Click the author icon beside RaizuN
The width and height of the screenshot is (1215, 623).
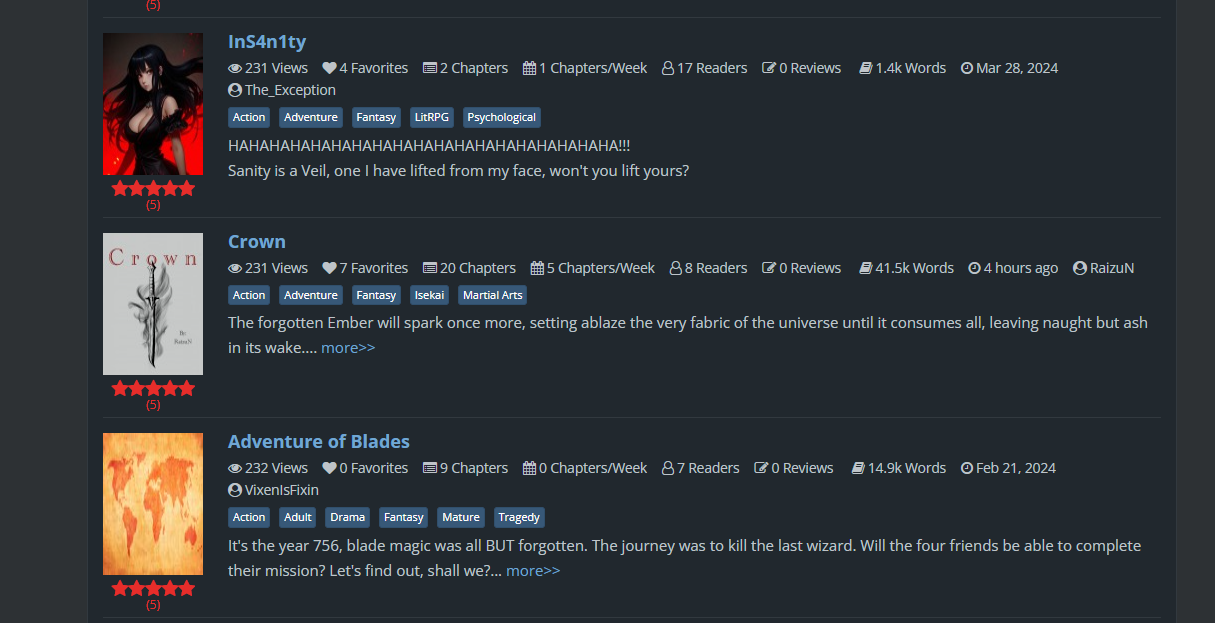pyautogui.click(x=1080, y=268)
